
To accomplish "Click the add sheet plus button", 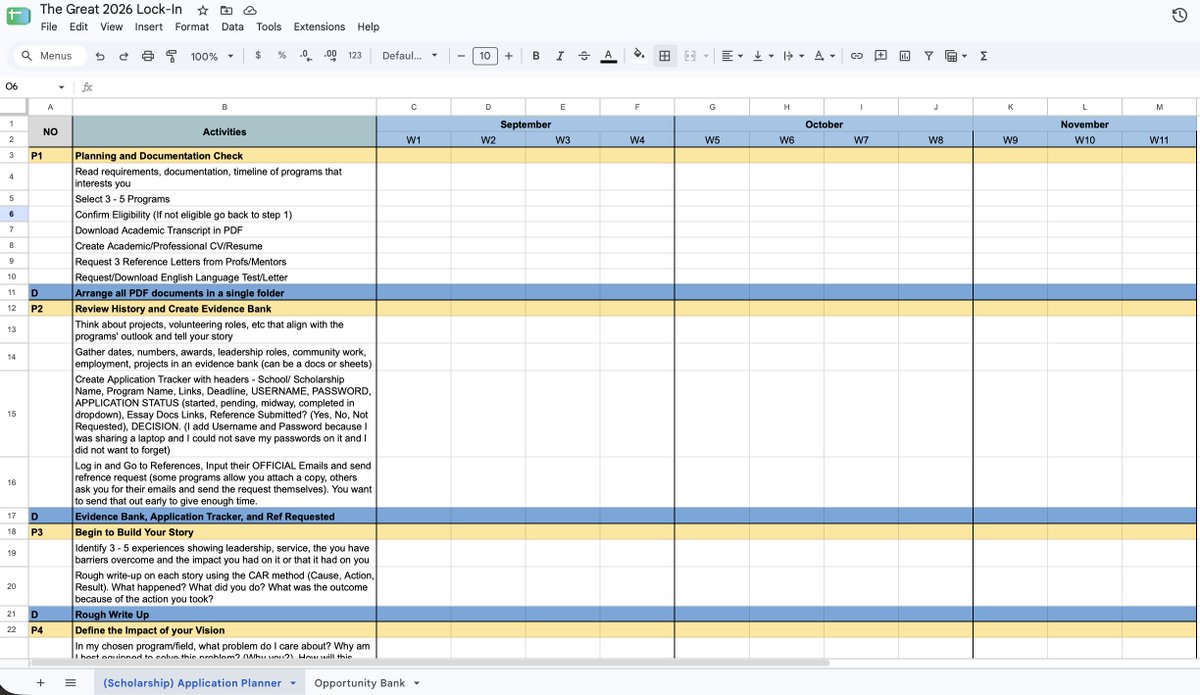I will pos(41,683).
